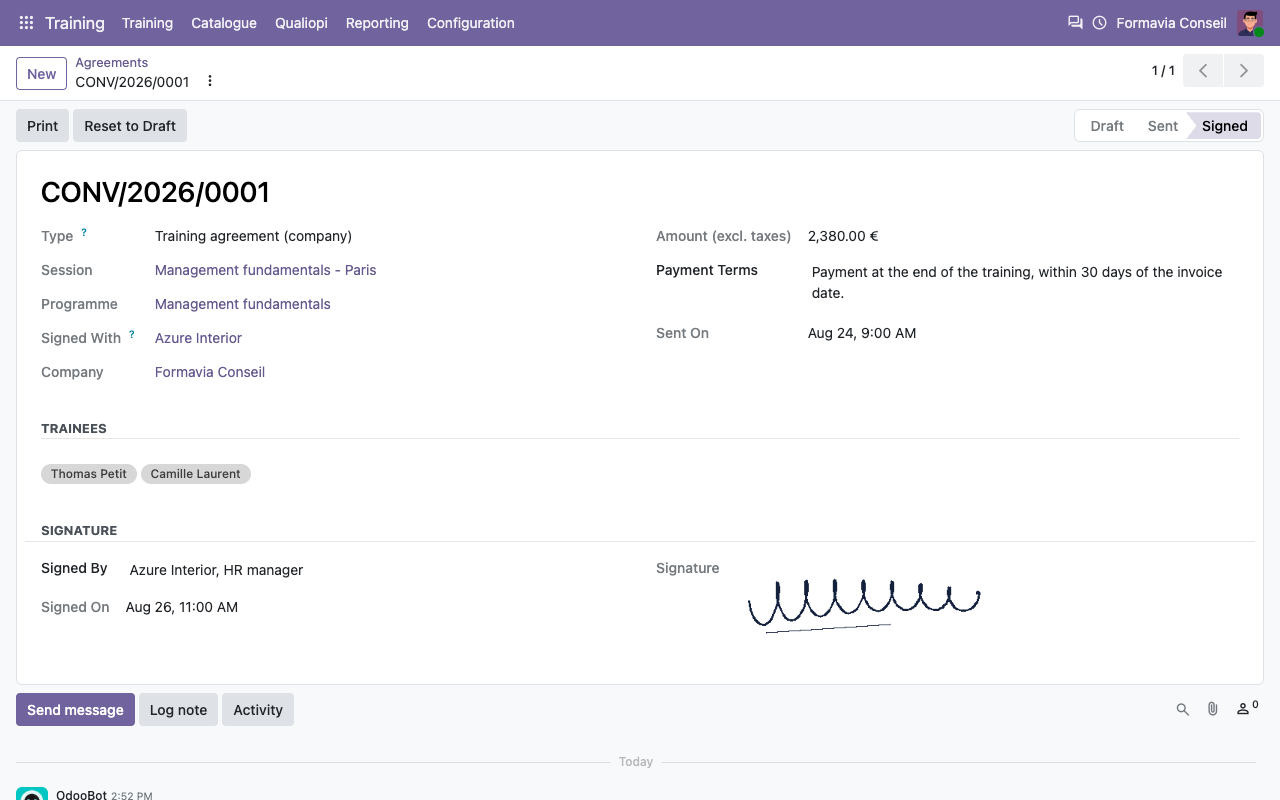The height and width of the screenshot is (800, 1280).
Task: Open Azure Interior partner link
Action: pos(198,338)
